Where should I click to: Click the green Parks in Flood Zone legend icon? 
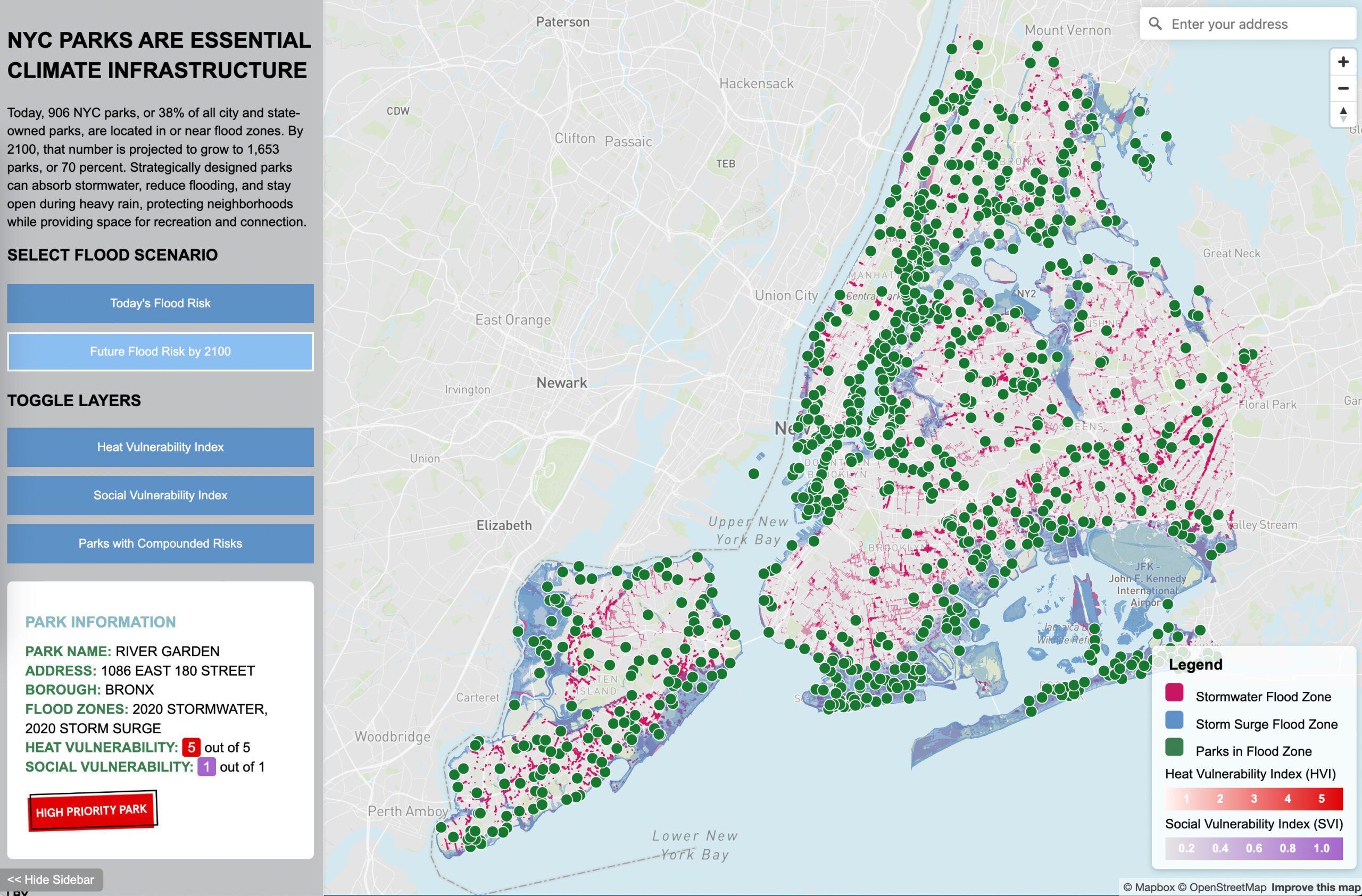point(1174,747)
